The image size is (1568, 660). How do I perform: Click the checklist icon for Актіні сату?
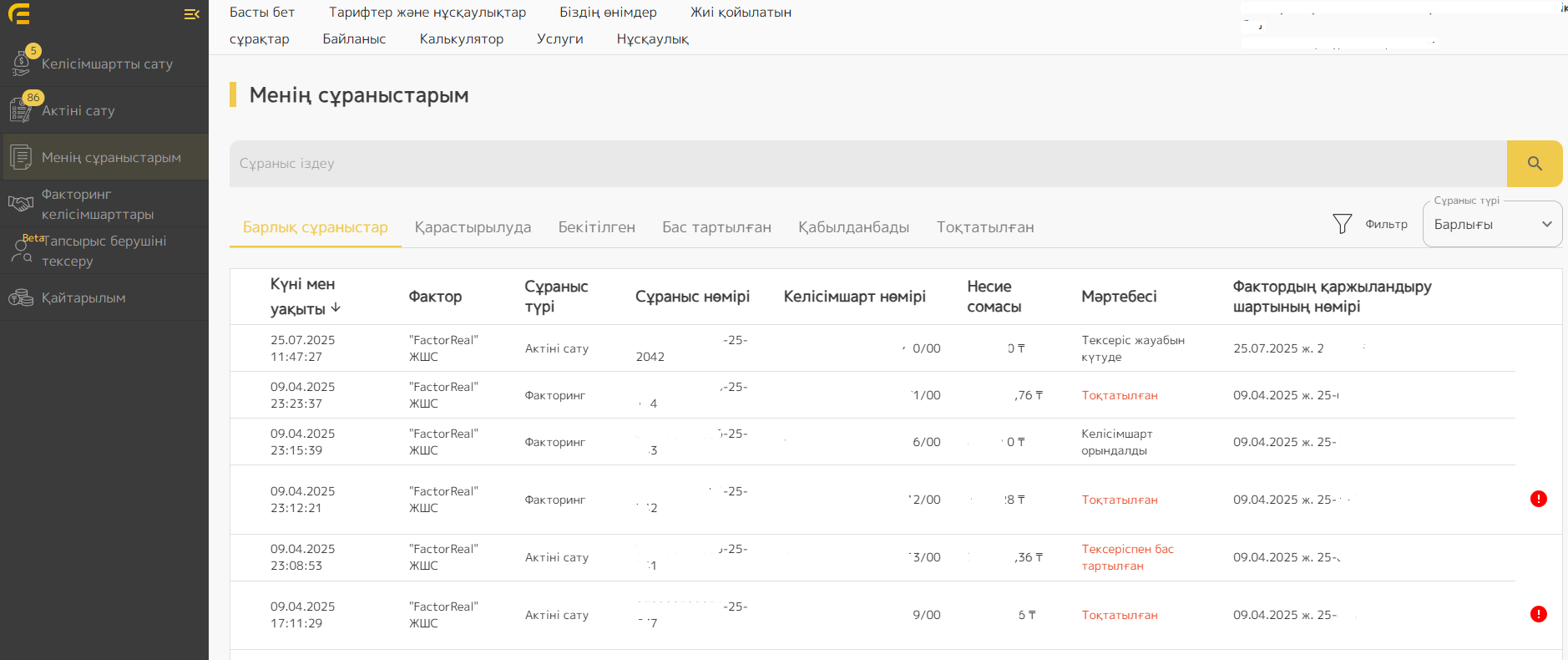(21, 109)
